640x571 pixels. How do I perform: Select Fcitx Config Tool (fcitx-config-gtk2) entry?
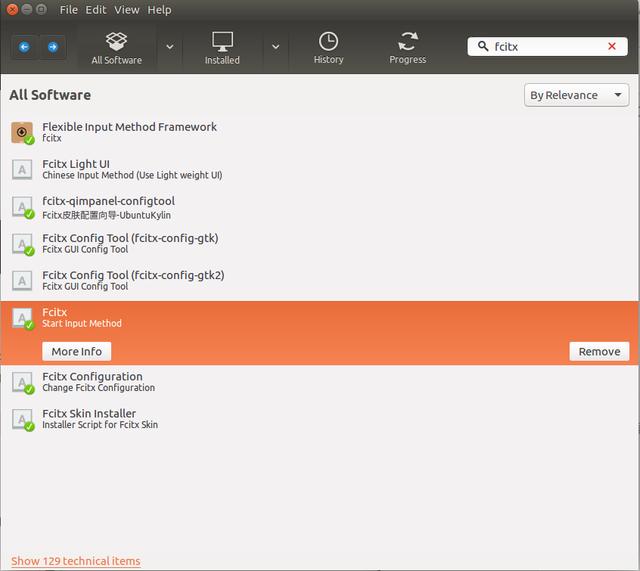pos(319,281)
